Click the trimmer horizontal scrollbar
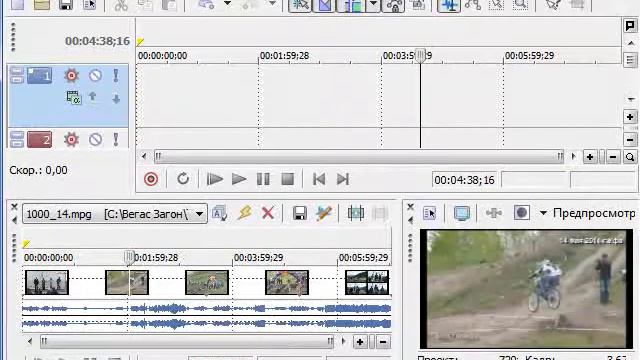 tap(187, 341)
